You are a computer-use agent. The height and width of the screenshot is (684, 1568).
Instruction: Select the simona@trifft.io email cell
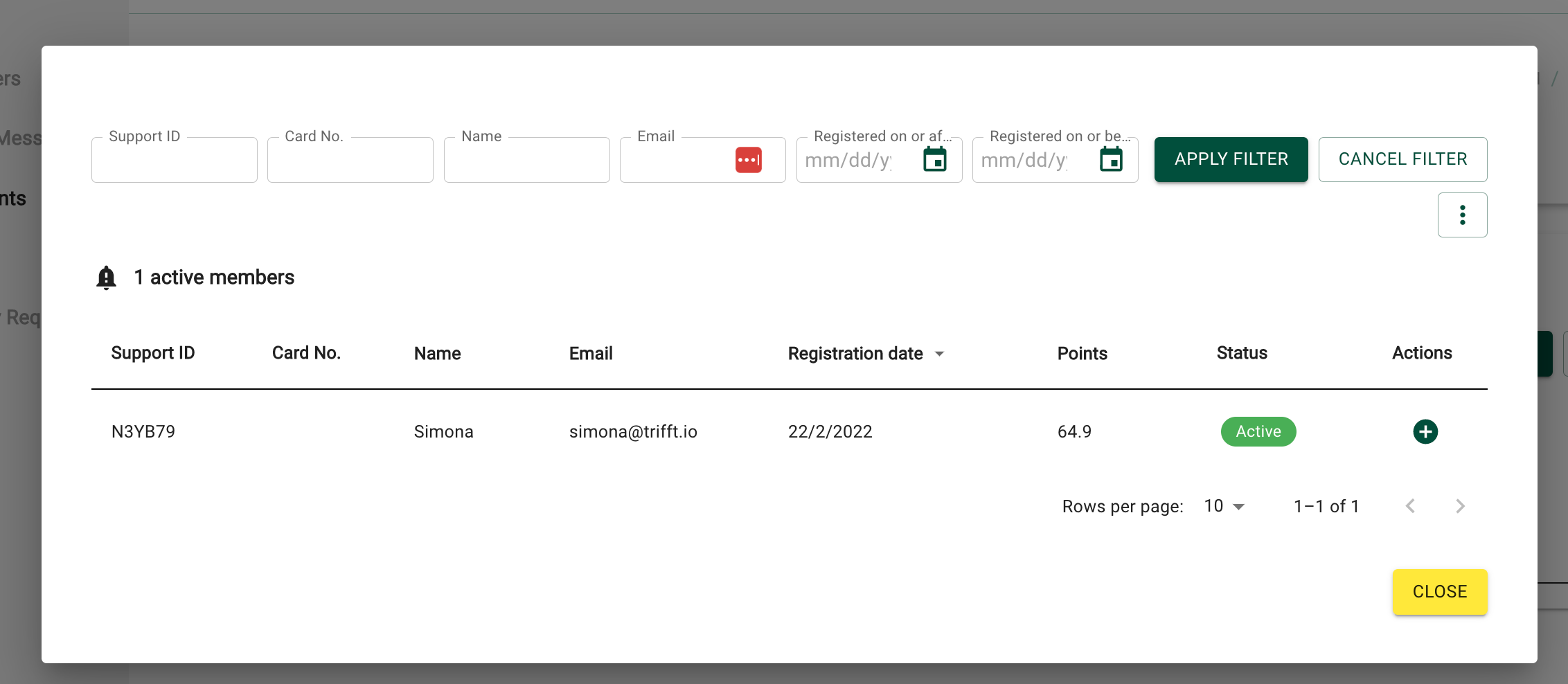pyautogui.click(x=633, y=432)
